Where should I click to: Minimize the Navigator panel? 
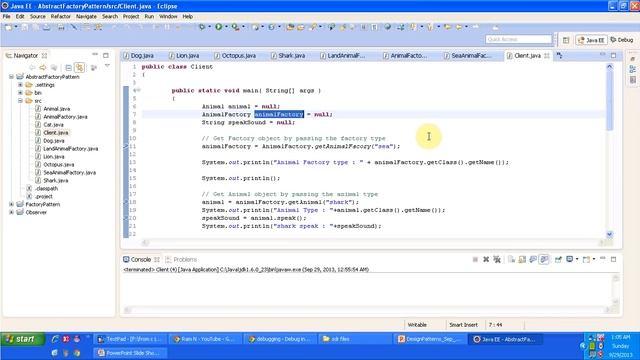(x=95, y=55)
